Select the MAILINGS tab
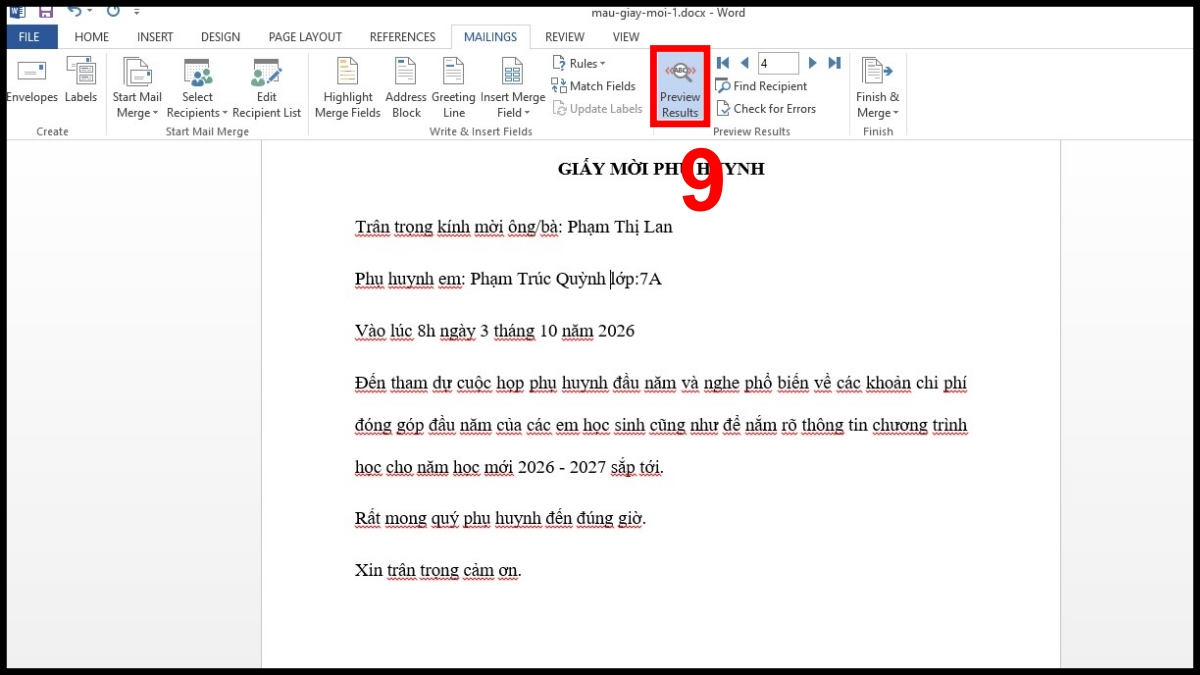1200x675 pixels. pyautogui.click(x=491, y=37)
